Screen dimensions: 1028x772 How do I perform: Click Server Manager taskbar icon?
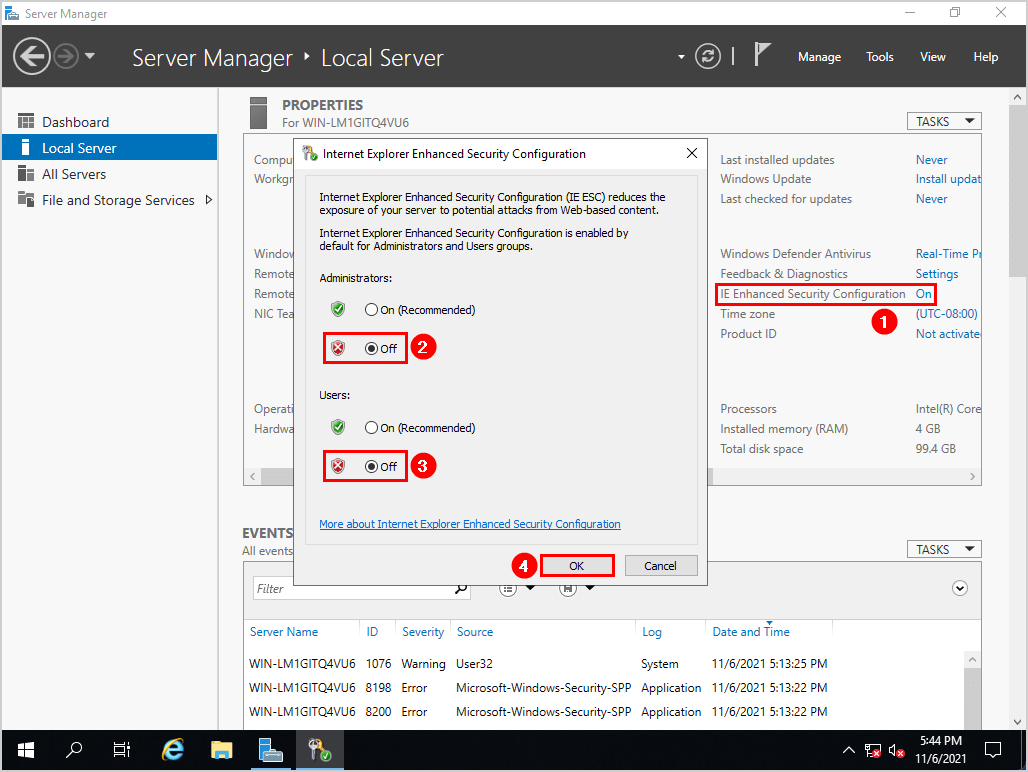click(x=270, y=750)
